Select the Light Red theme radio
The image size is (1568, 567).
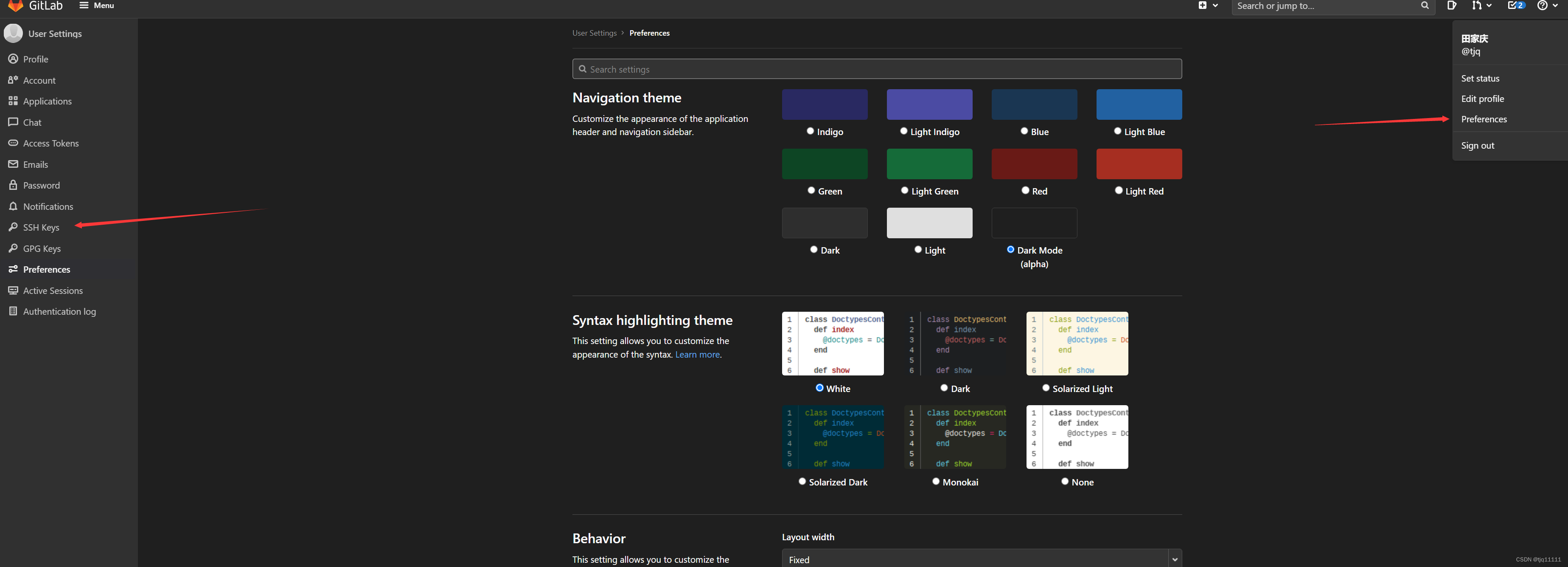click(1119, 190)
